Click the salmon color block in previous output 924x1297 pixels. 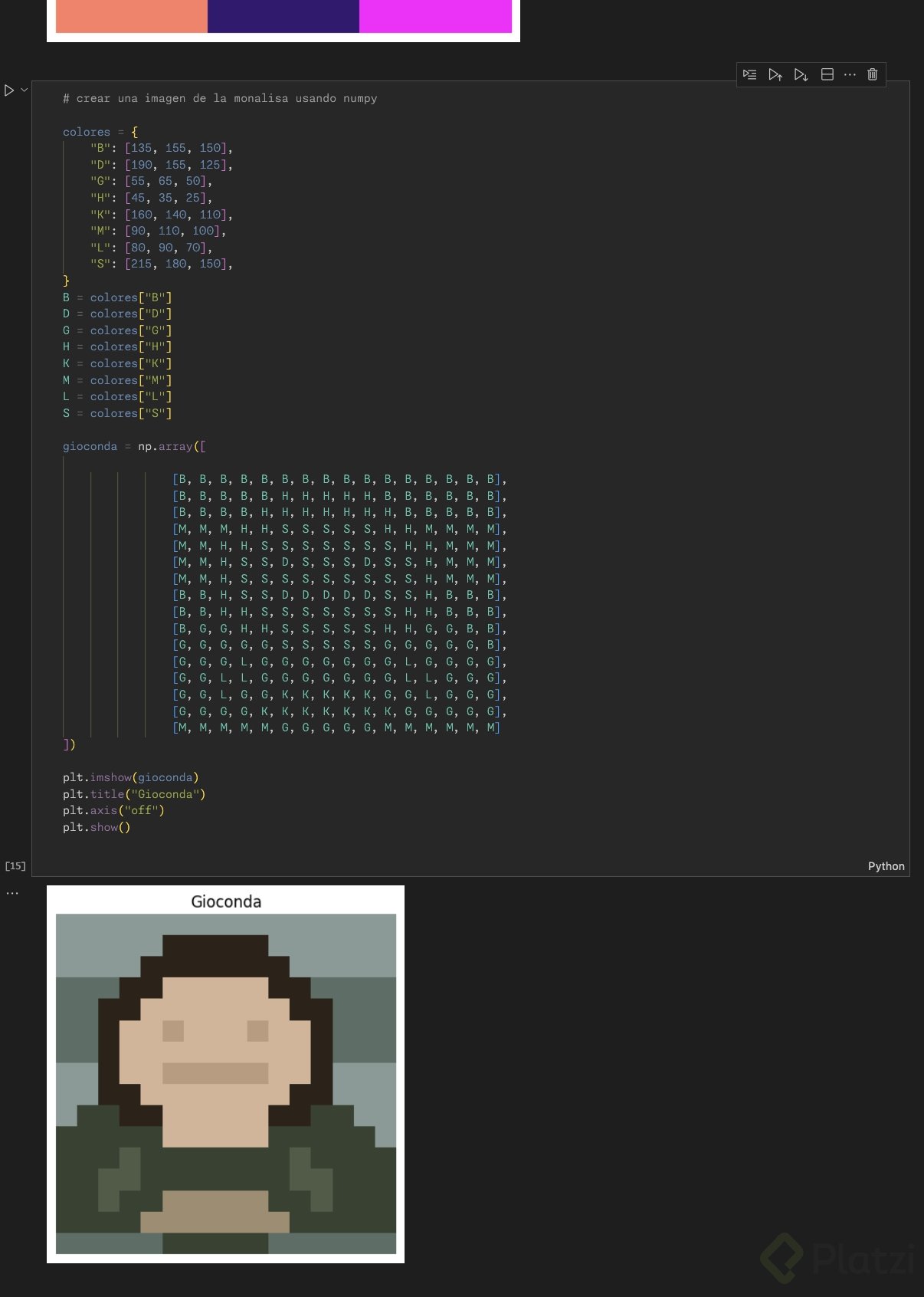pyautogui.click(x=132, y=16)
